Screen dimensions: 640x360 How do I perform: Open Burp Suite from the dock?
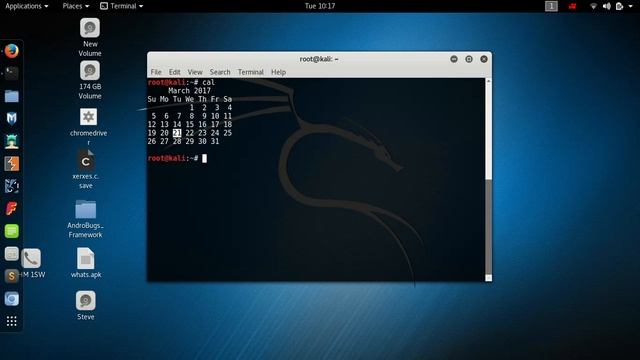[11, 164]
